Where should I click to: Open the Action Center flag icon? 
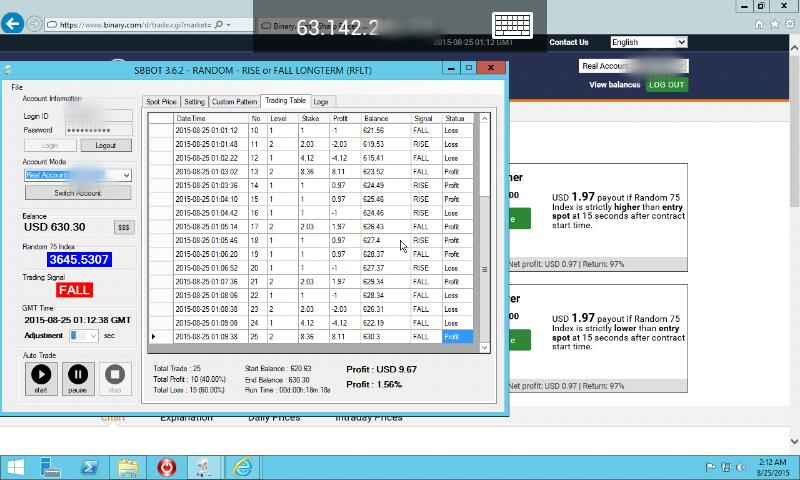tap(710, 467)
